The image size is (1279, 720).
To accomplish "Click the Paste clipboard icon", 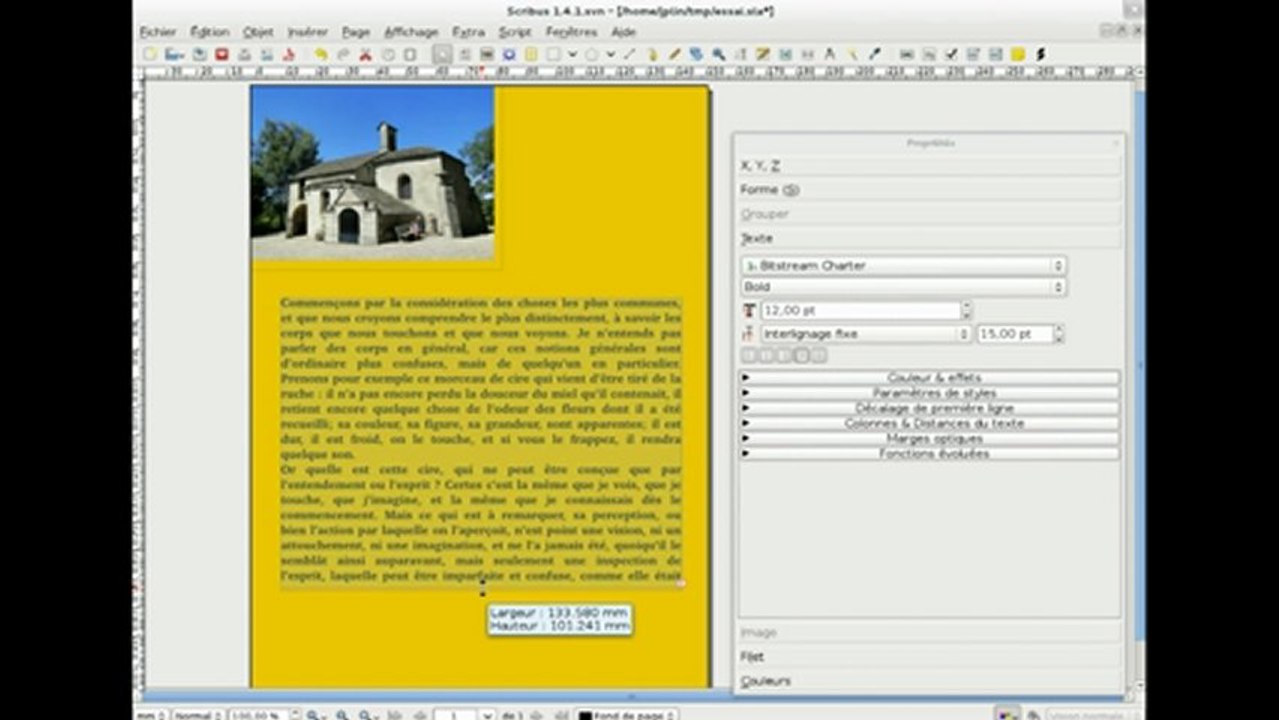I will pos(410,54).
